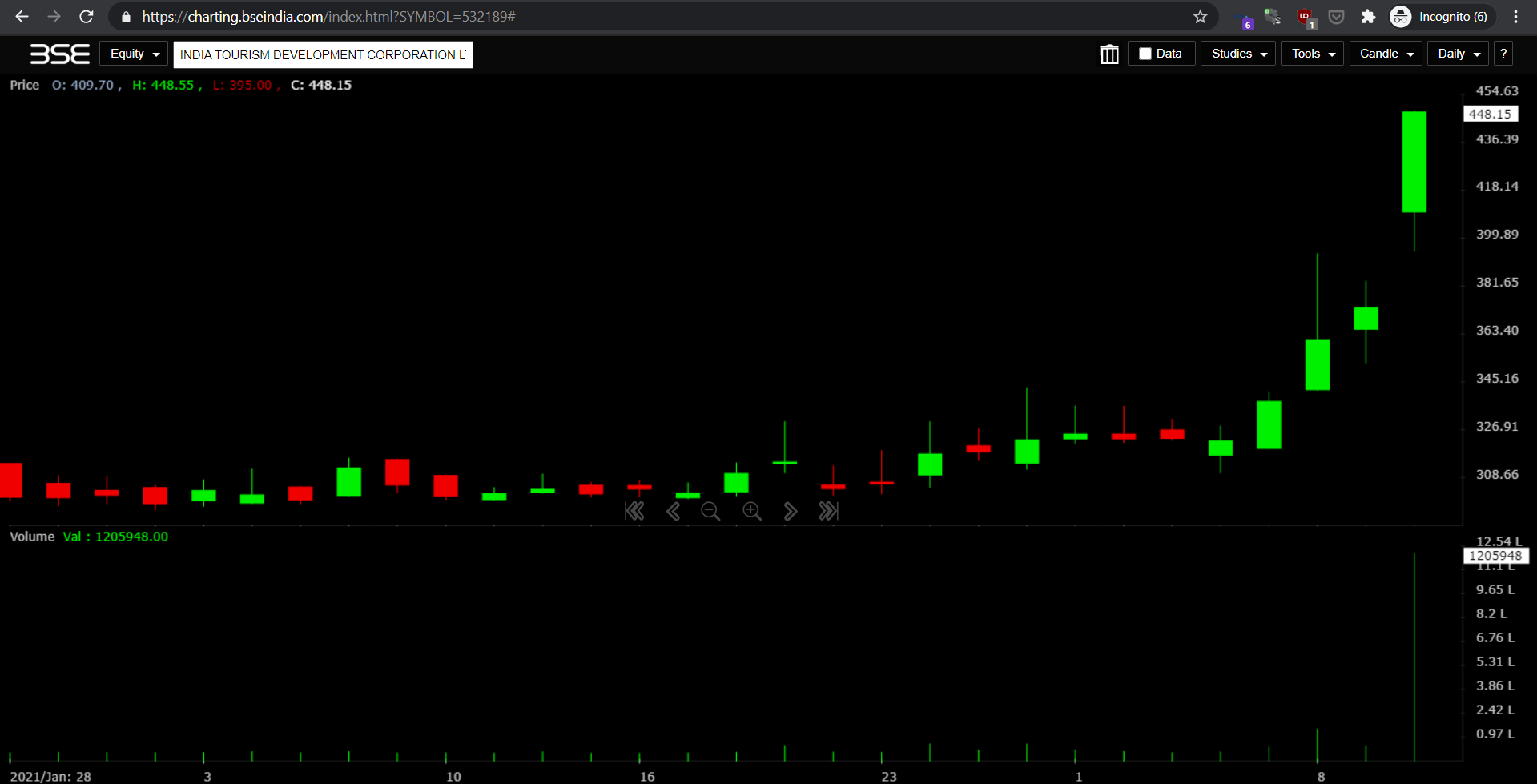Click the Pocket shield extension icon
The height and width of the screenshot is (784, 1537).
pyautogui.click(x=1336, y=16)
